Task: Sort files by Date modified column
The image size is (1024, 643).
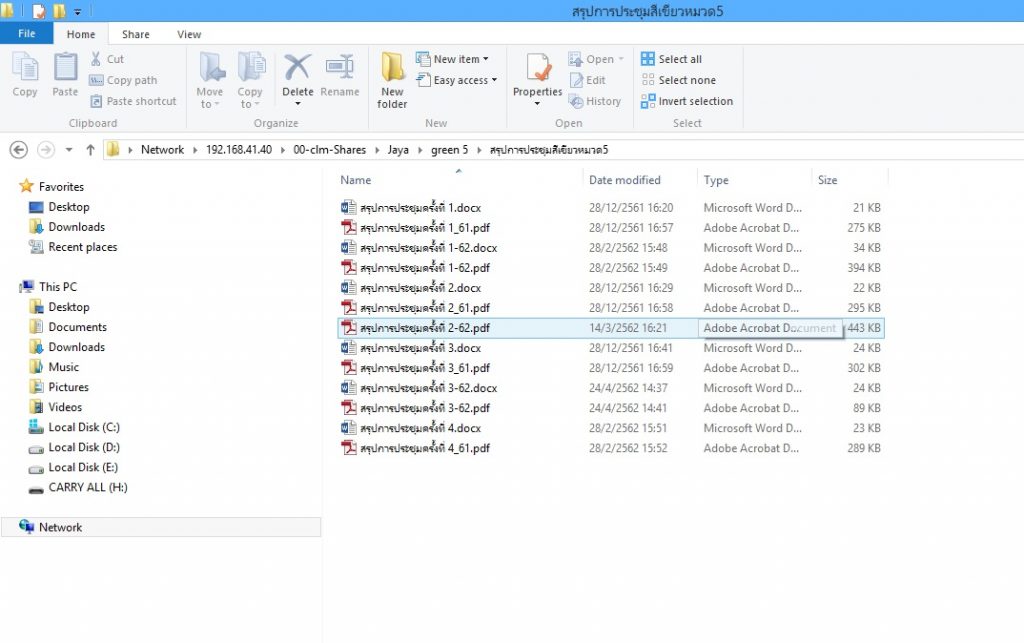Action: point(624,180)
